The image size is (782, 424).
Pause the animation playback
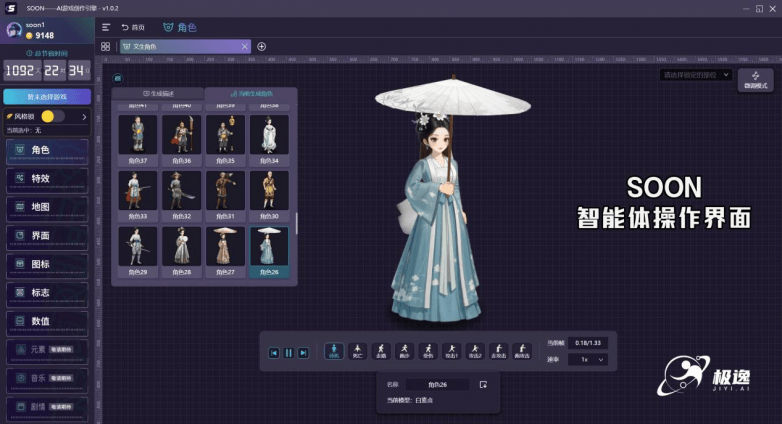(288, 353)
